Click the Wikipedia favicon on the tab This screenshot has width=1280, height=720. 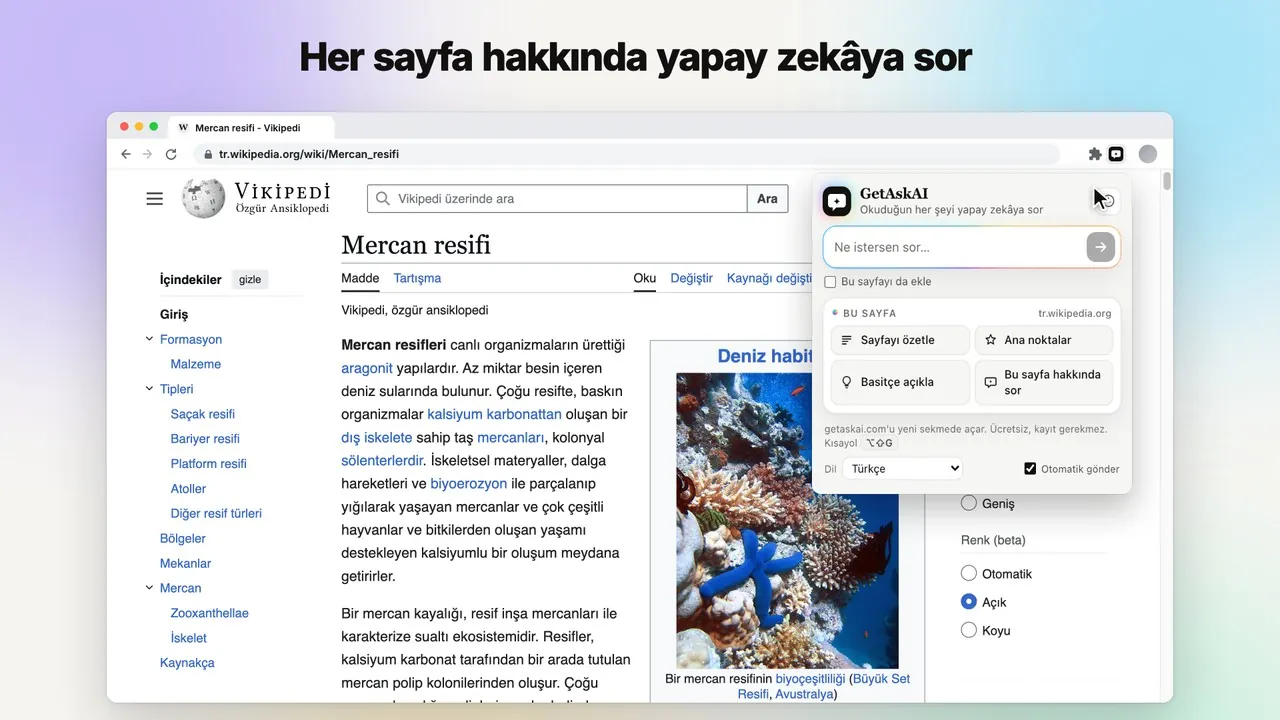[x=183, y=127]
